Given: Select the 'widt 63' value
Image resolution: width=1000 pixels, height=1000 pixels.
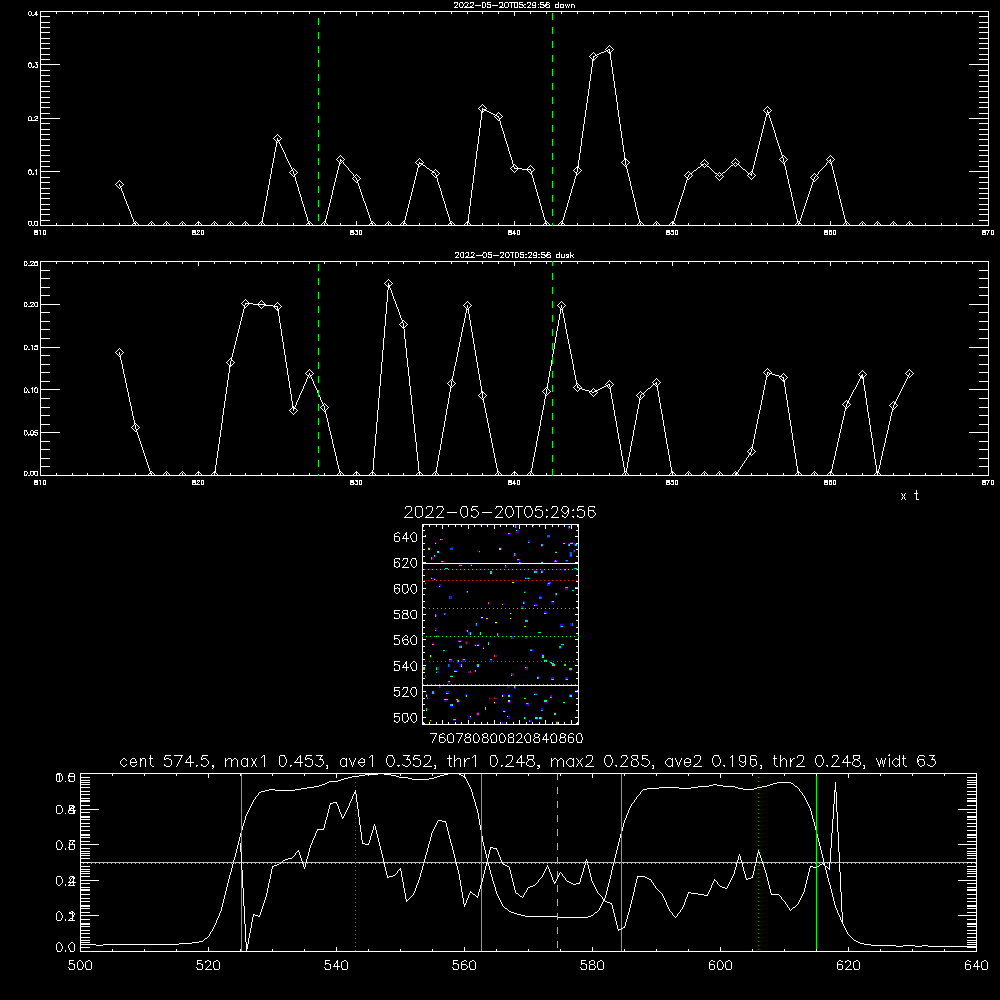Looking at the screenshot, I should 906,761.
